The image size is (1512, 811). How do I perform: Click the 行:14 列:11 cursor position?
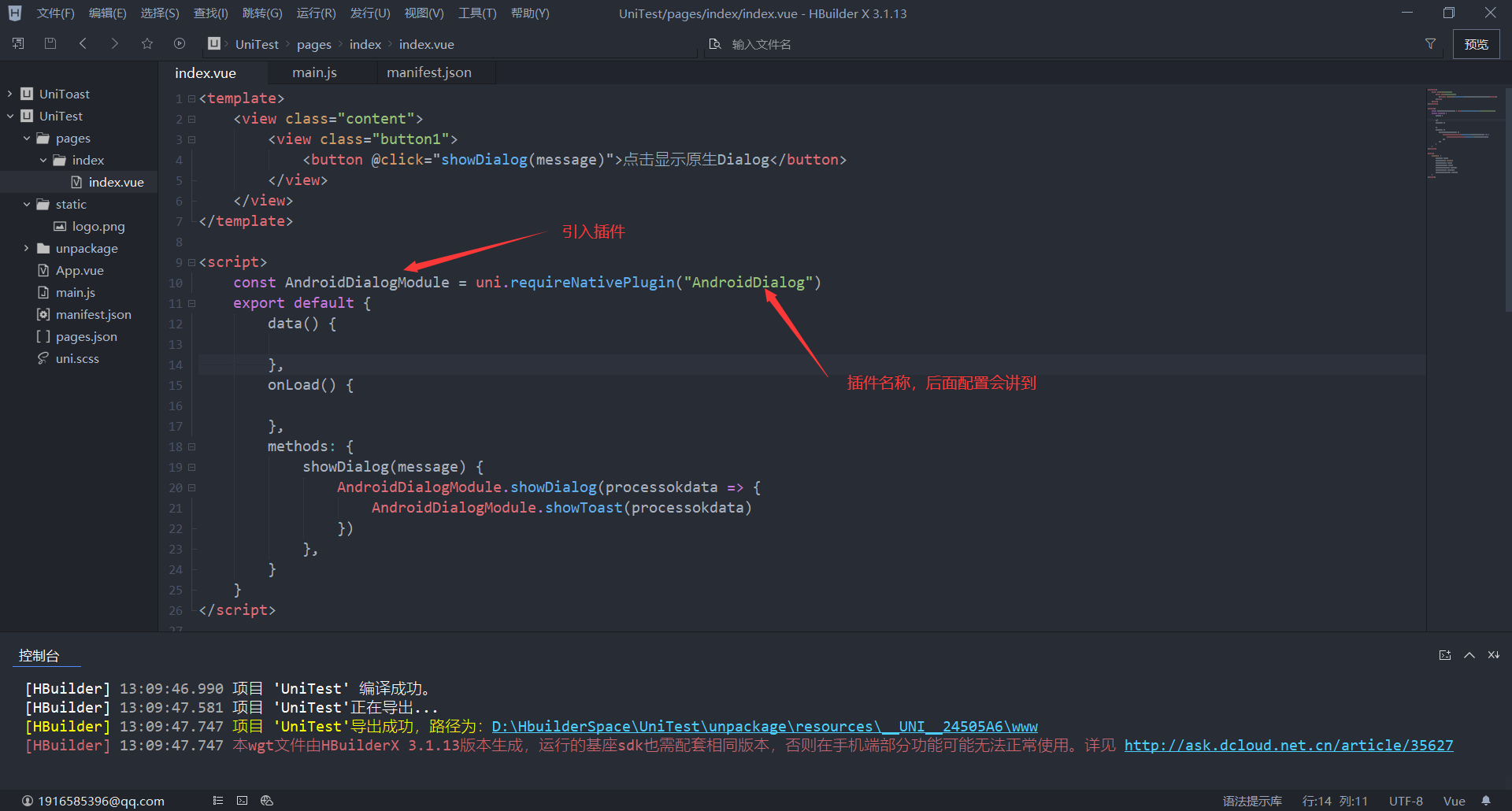click(x=1335, y=801)
